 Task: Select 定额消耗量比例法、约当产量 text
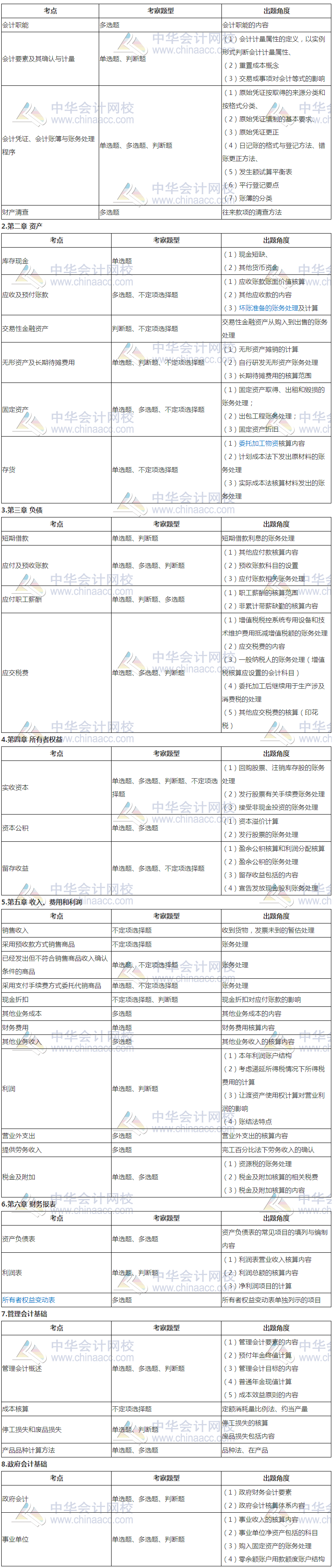(x=265, y=1409)
